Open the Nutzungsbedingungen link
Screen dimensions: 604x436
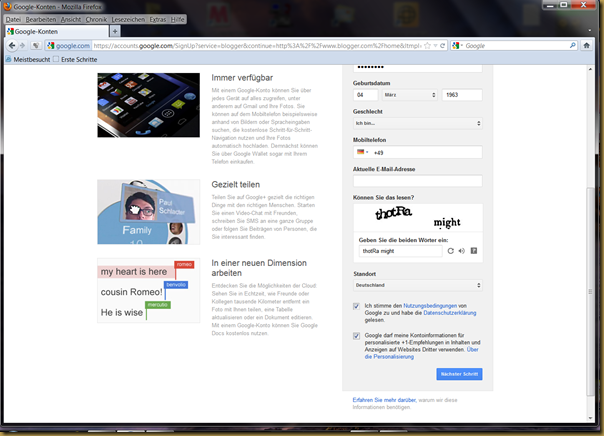[430, 305]
